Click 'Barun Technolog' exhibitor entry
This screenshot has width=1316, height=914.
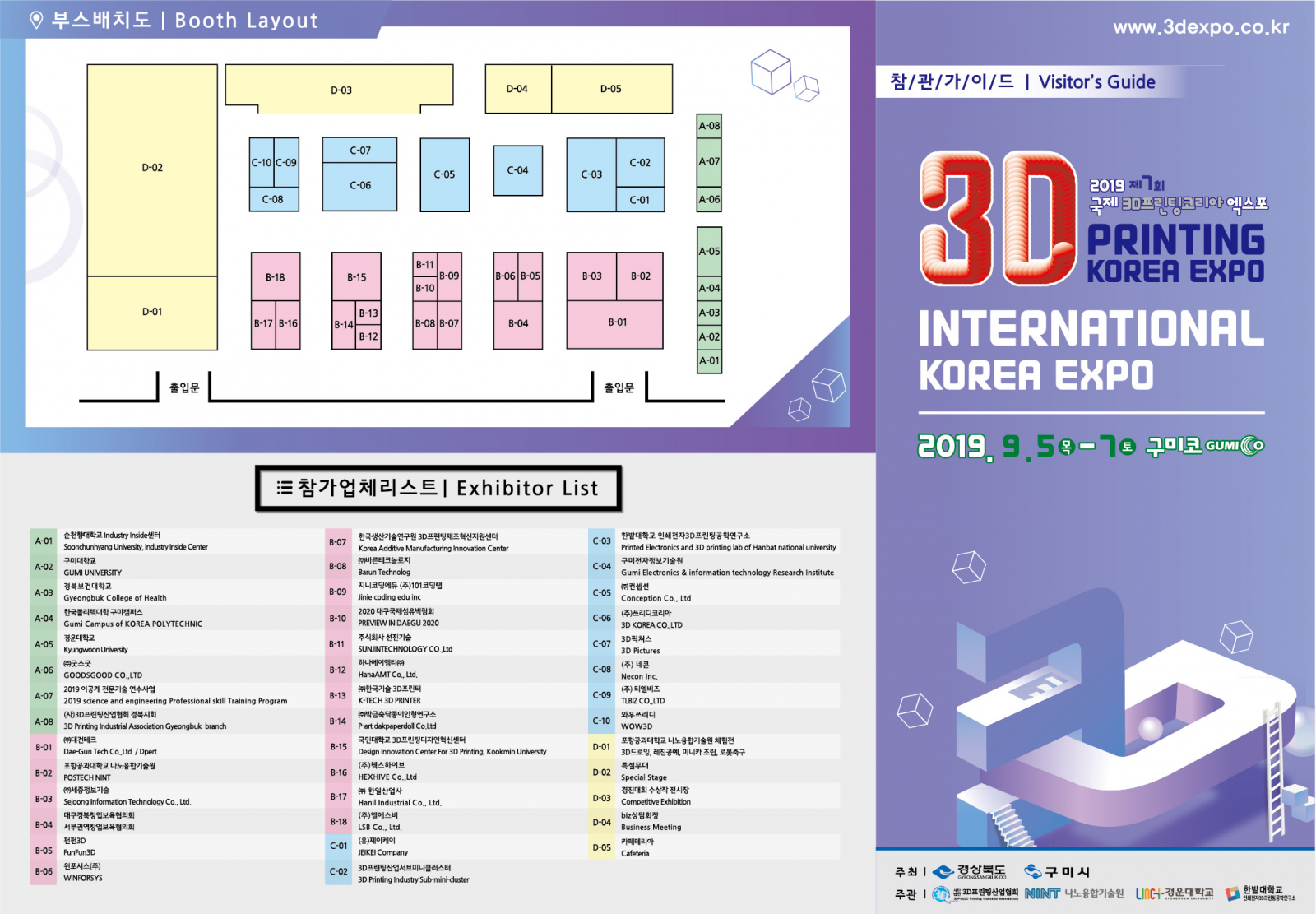(x=384, y=573)
